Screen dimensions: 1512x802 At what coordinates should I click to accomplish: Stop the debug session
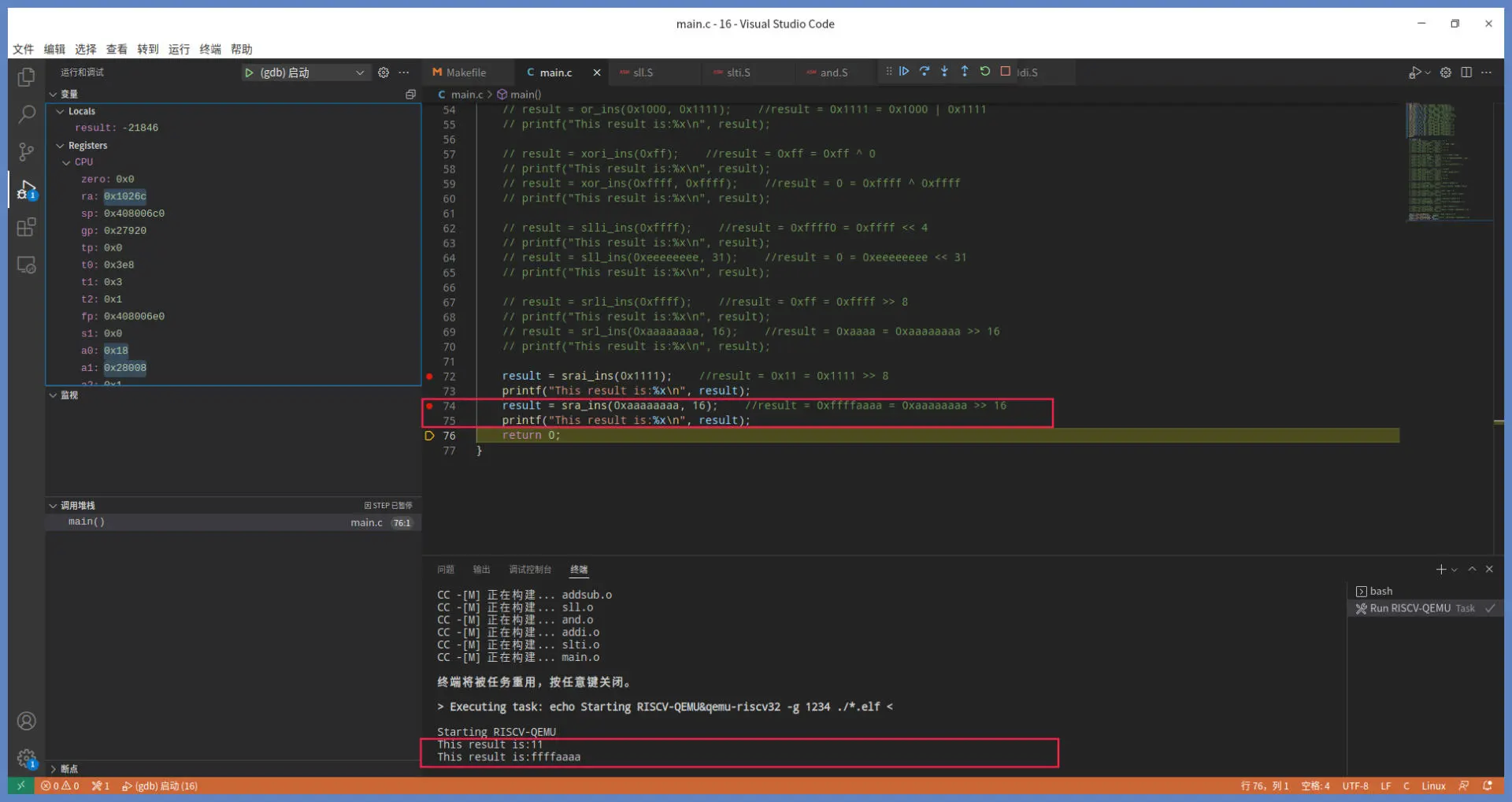[x=1006, y=72]
